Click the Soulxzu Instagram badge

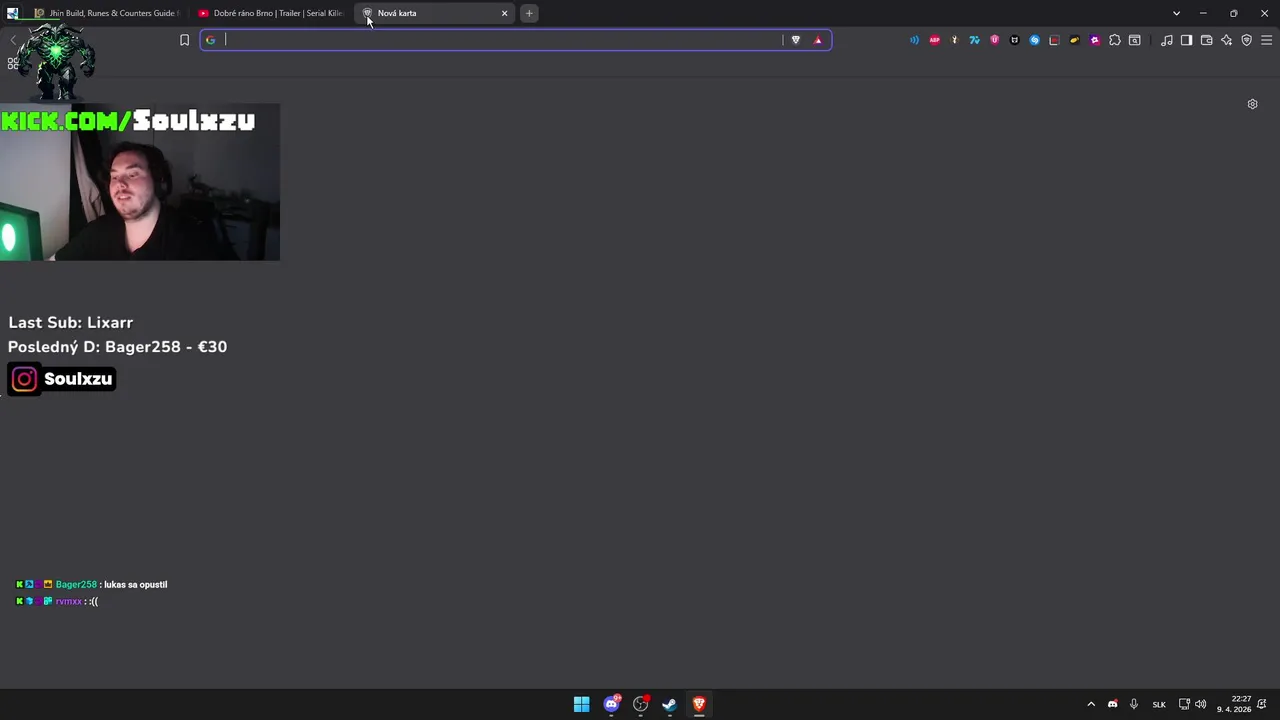click(x=62, y=379)
